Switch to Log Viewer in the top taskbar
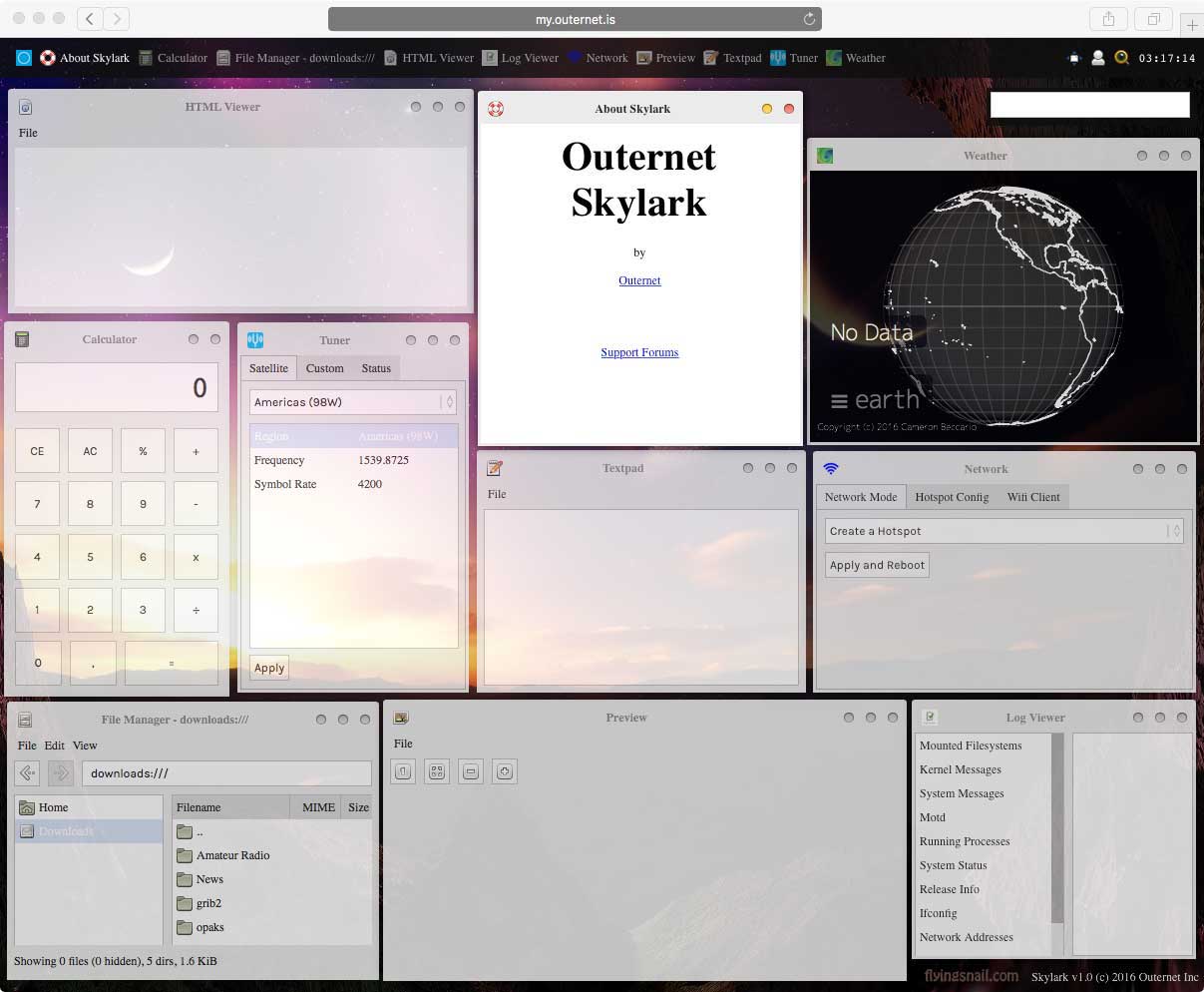The width and height of the screenshot is (1204, 992). click(521, 58)
